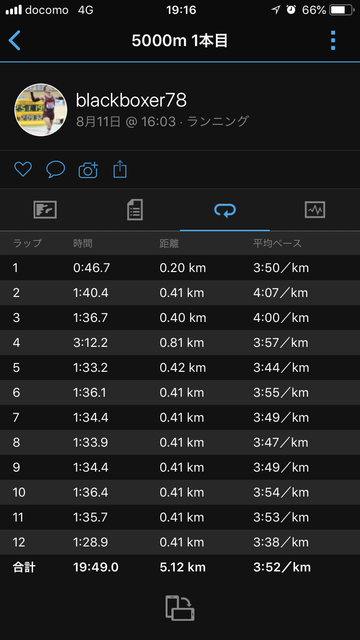Rotate to landscape view icon
The height and width of the screenshot is (640, 360).
click(180, 608)
